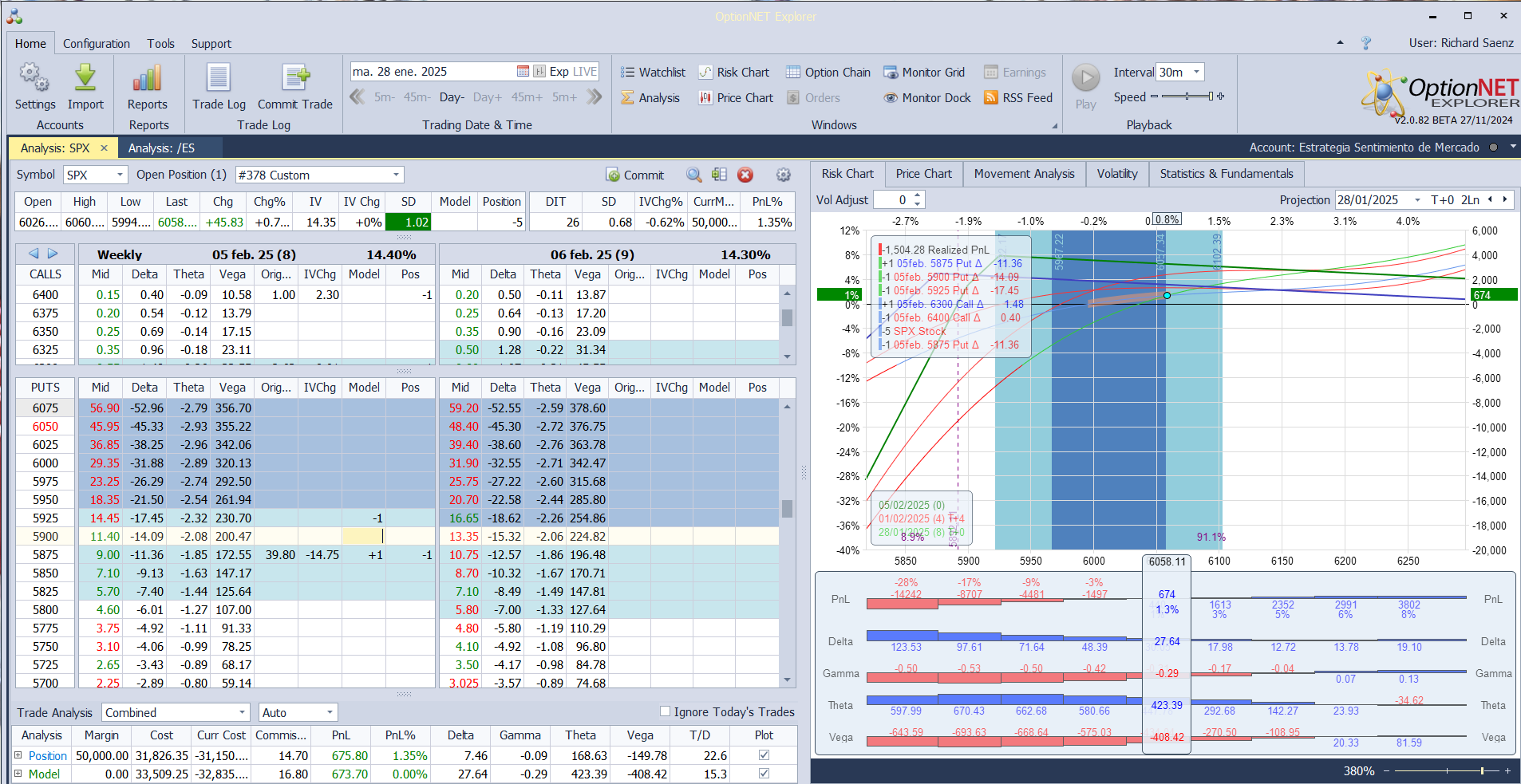Open the Monitor Grid window
Viewport: 1521px width, 784px height.
point(924,72)
